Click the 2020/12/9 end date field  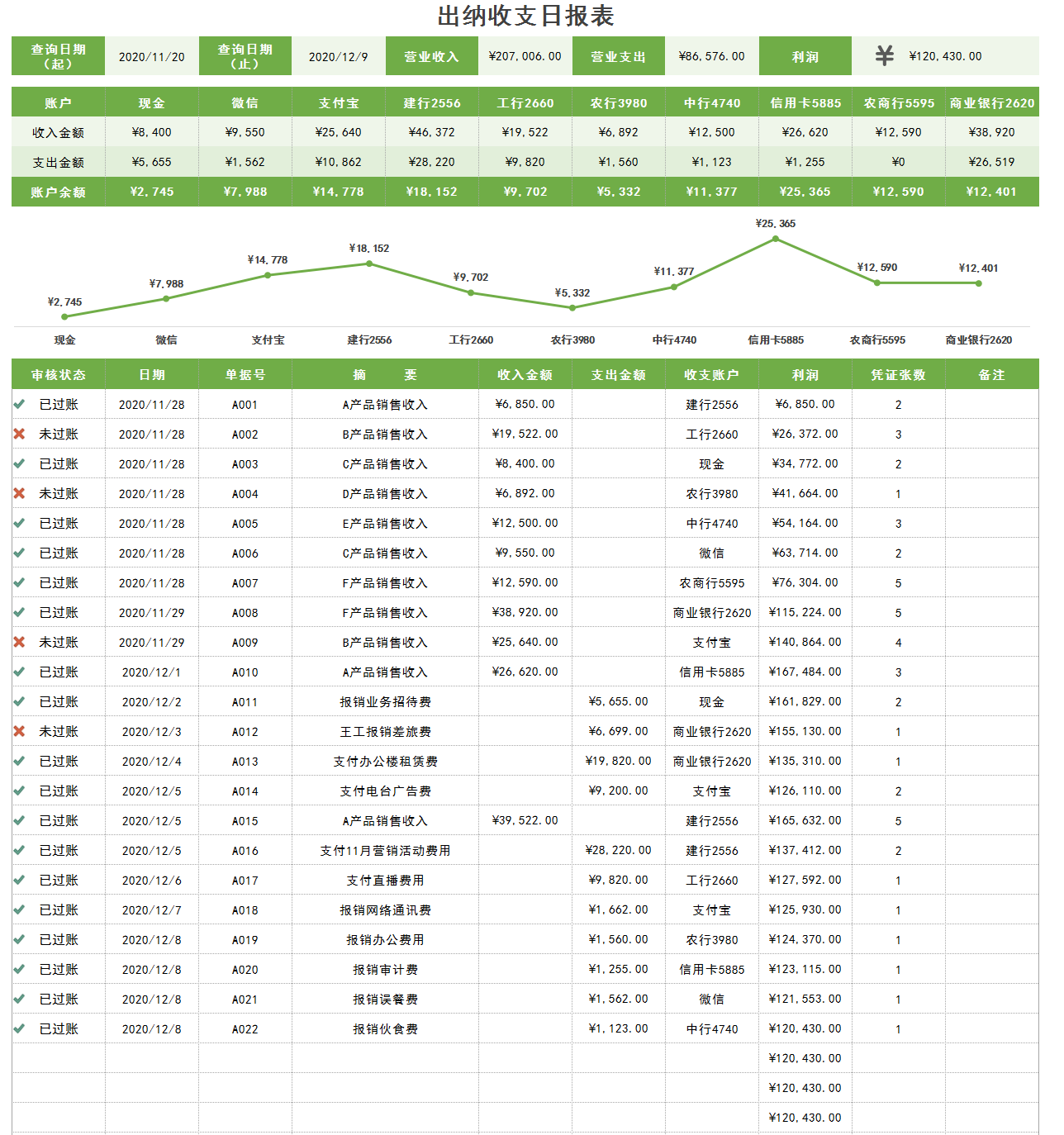coord(339,55)
